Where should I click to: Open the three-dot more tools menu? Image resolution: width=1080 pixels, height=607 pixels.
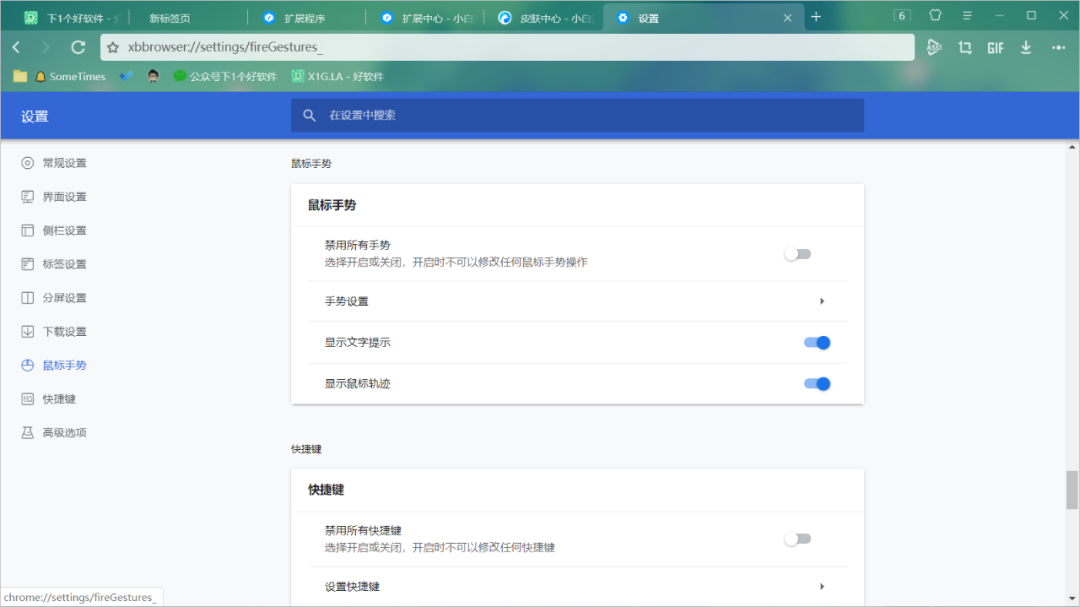pyautogui.click(x=1058, y=47)
